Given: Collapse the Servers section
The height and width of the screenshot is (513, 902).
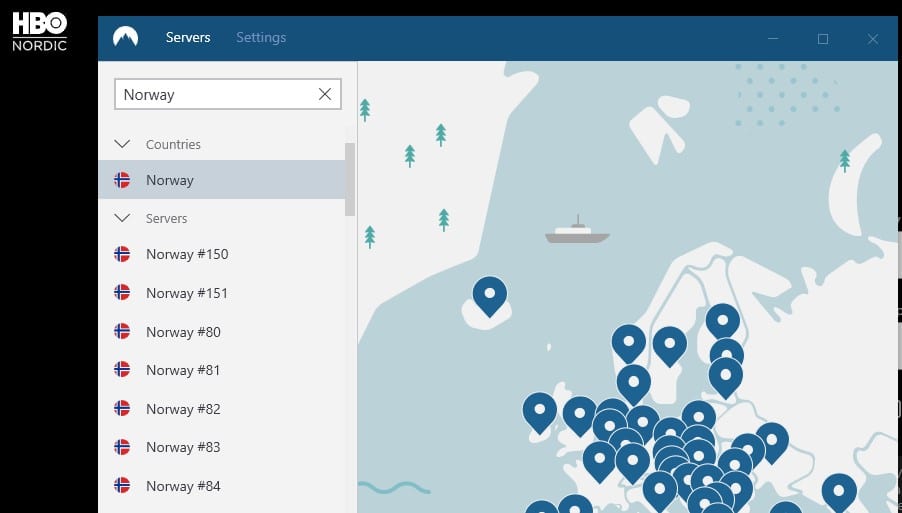Looking at the screenshot, I should pos(122,218).
